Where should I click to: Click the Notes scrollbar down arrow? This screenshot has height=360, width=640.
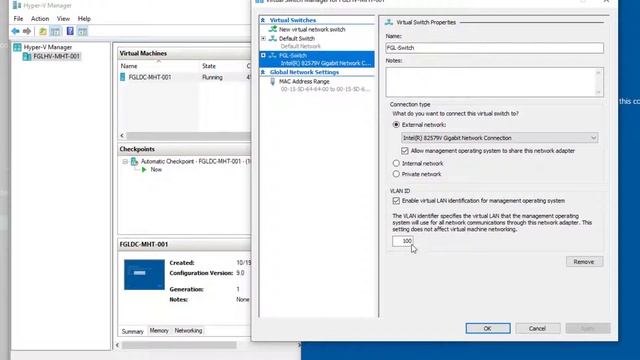(x=598, y=92)
